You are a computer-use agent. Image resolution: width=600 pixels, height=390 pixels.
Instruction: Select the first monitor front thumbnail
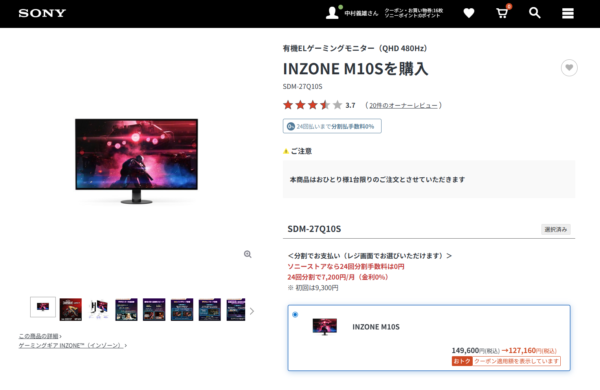coord(43,307)
